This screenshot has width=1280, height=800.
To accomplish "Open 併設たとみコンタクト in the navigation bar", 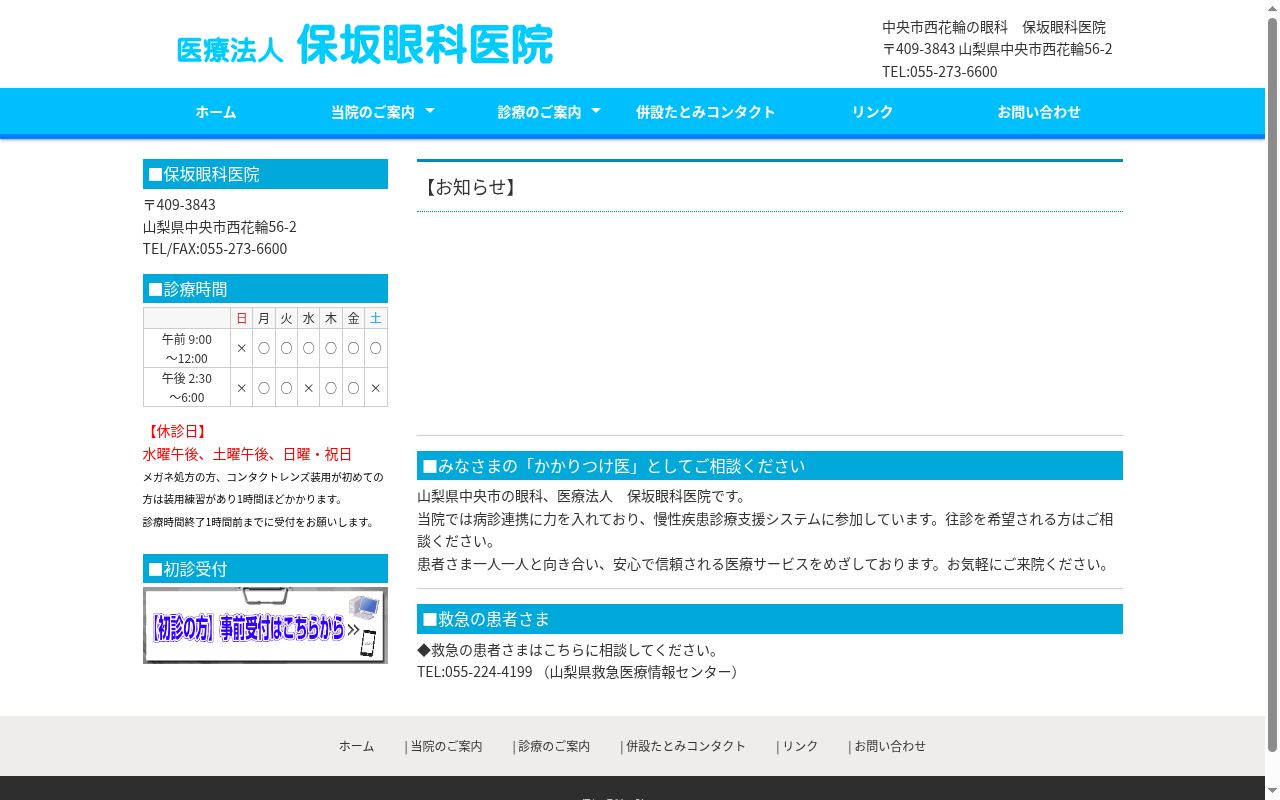I will pyautogui.click(x=705, y=112).
